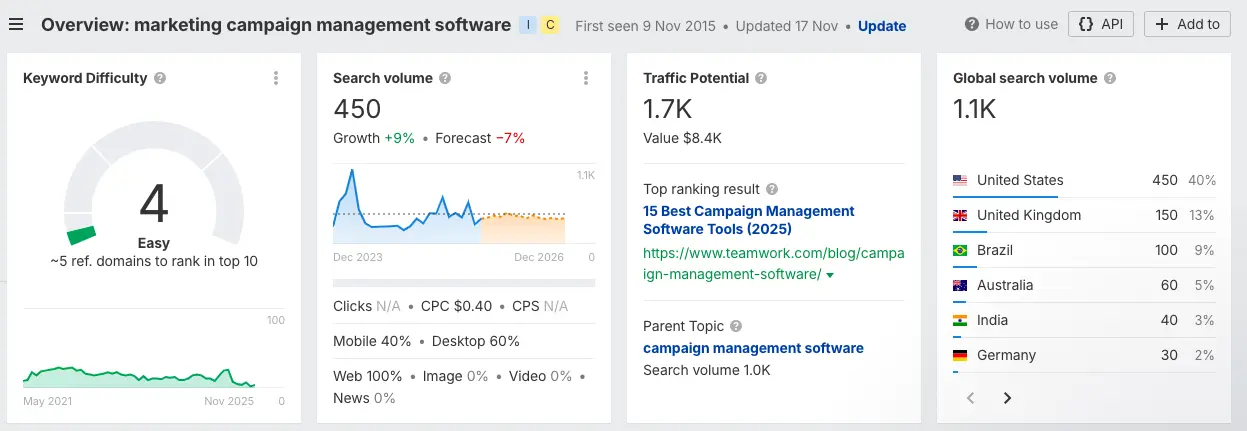Click the Australia flag icon

point(960,286)
